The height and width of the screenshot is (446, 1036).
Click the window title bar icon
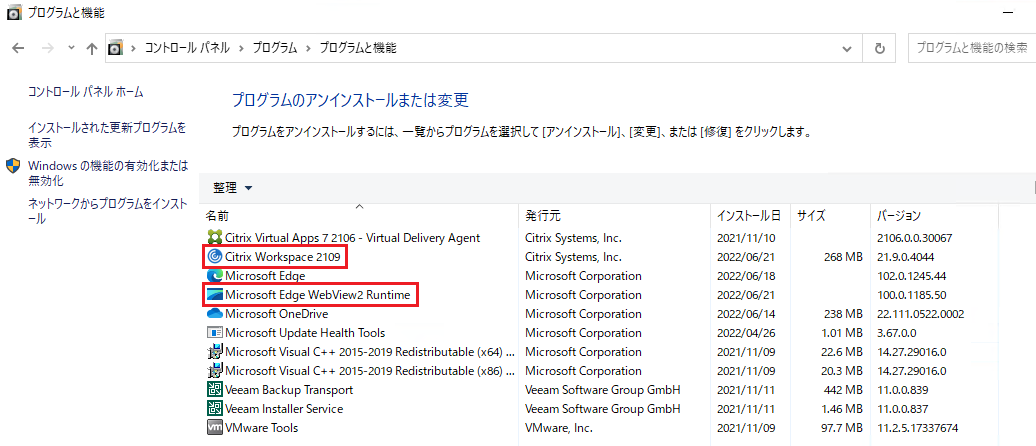14,13
